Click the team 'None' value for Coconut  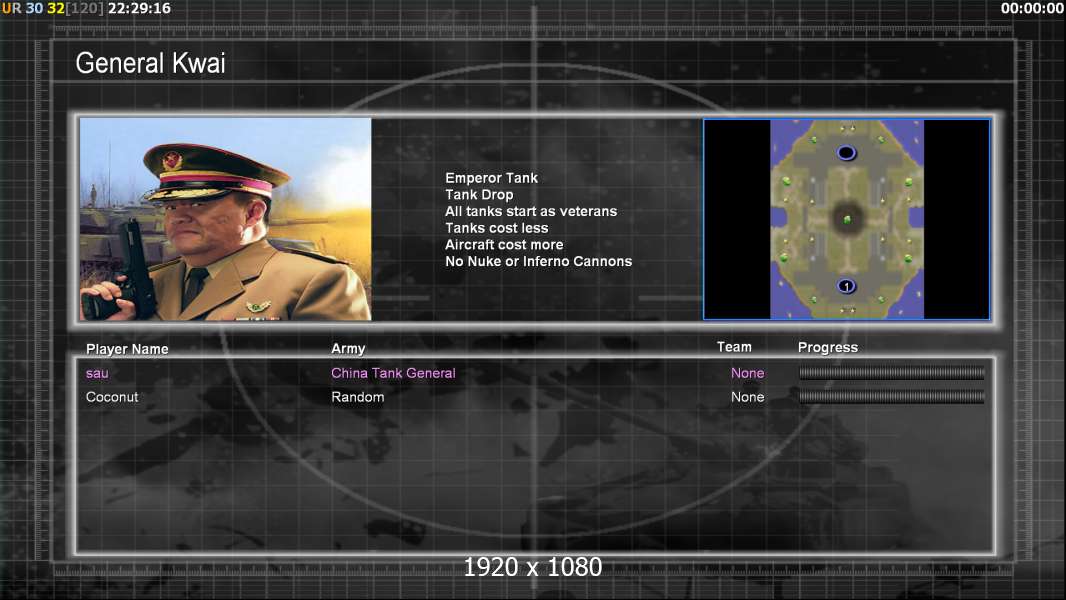[x=747, y=397]
